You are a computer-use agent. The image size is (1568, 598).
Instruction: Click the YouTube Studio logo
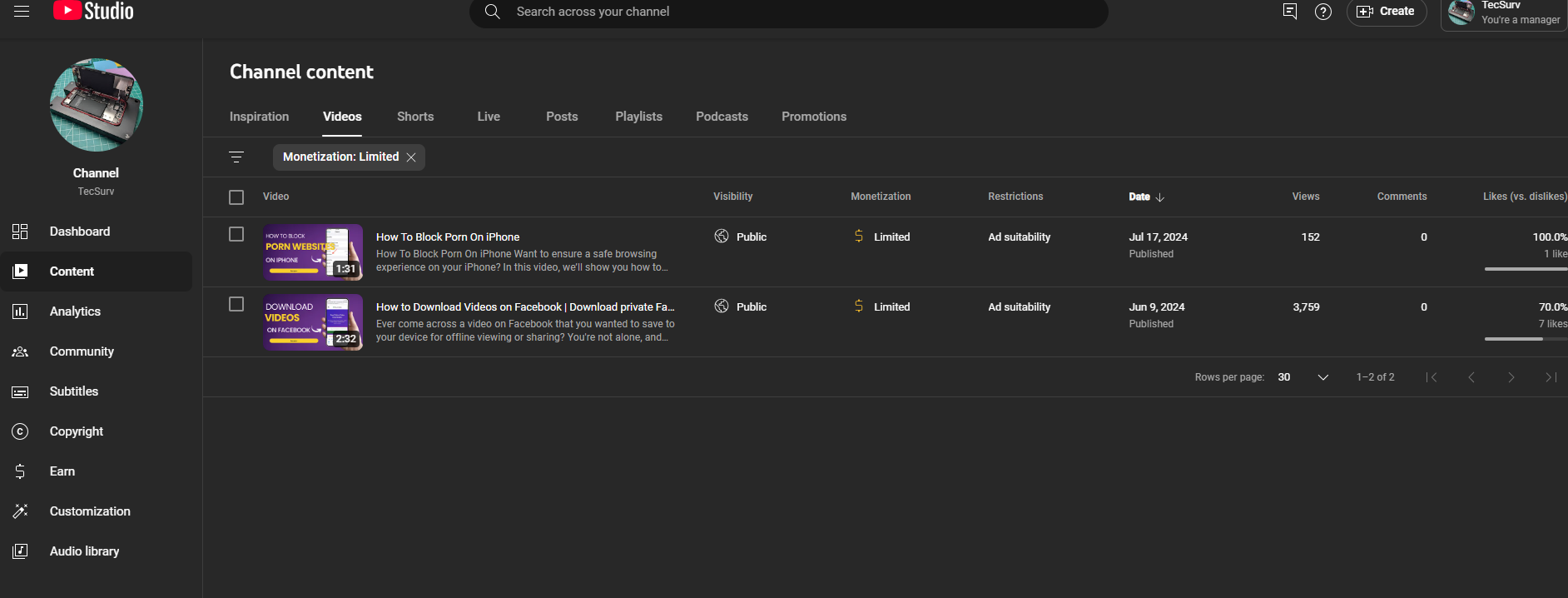pyautogui.click(x=93, y=11)
